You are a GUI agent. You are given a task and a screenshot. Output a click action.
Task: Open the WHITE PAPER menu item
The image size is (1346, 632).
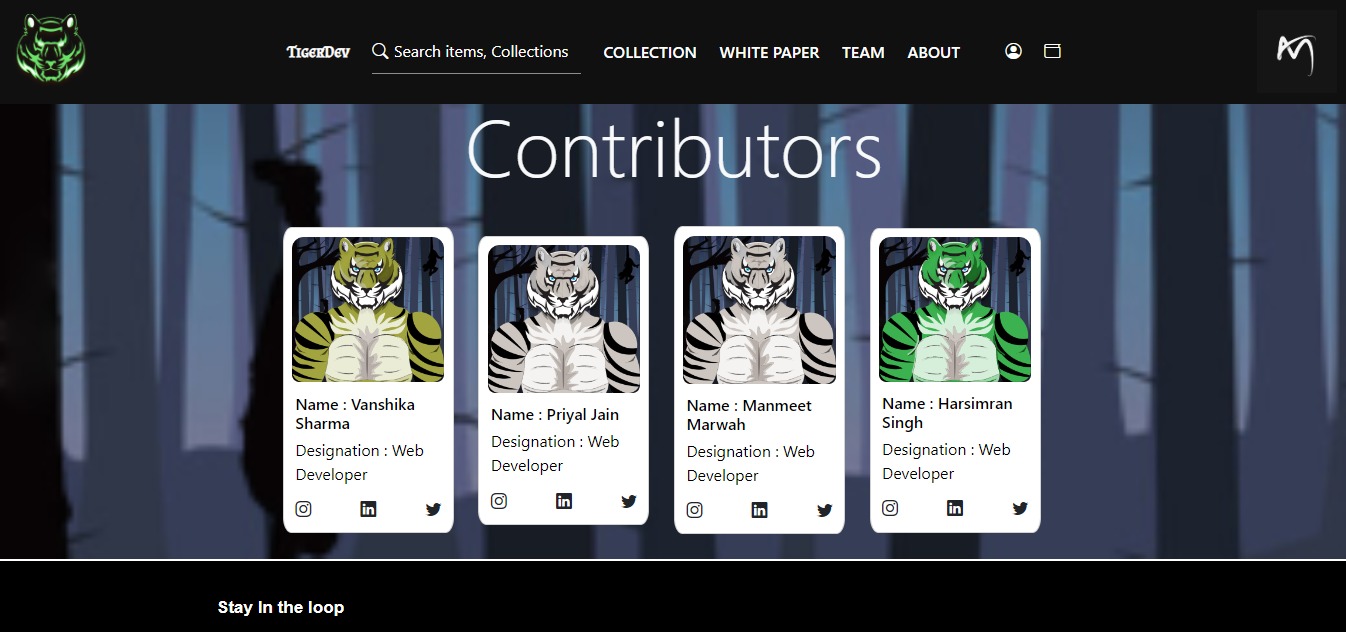coord(769,52)
